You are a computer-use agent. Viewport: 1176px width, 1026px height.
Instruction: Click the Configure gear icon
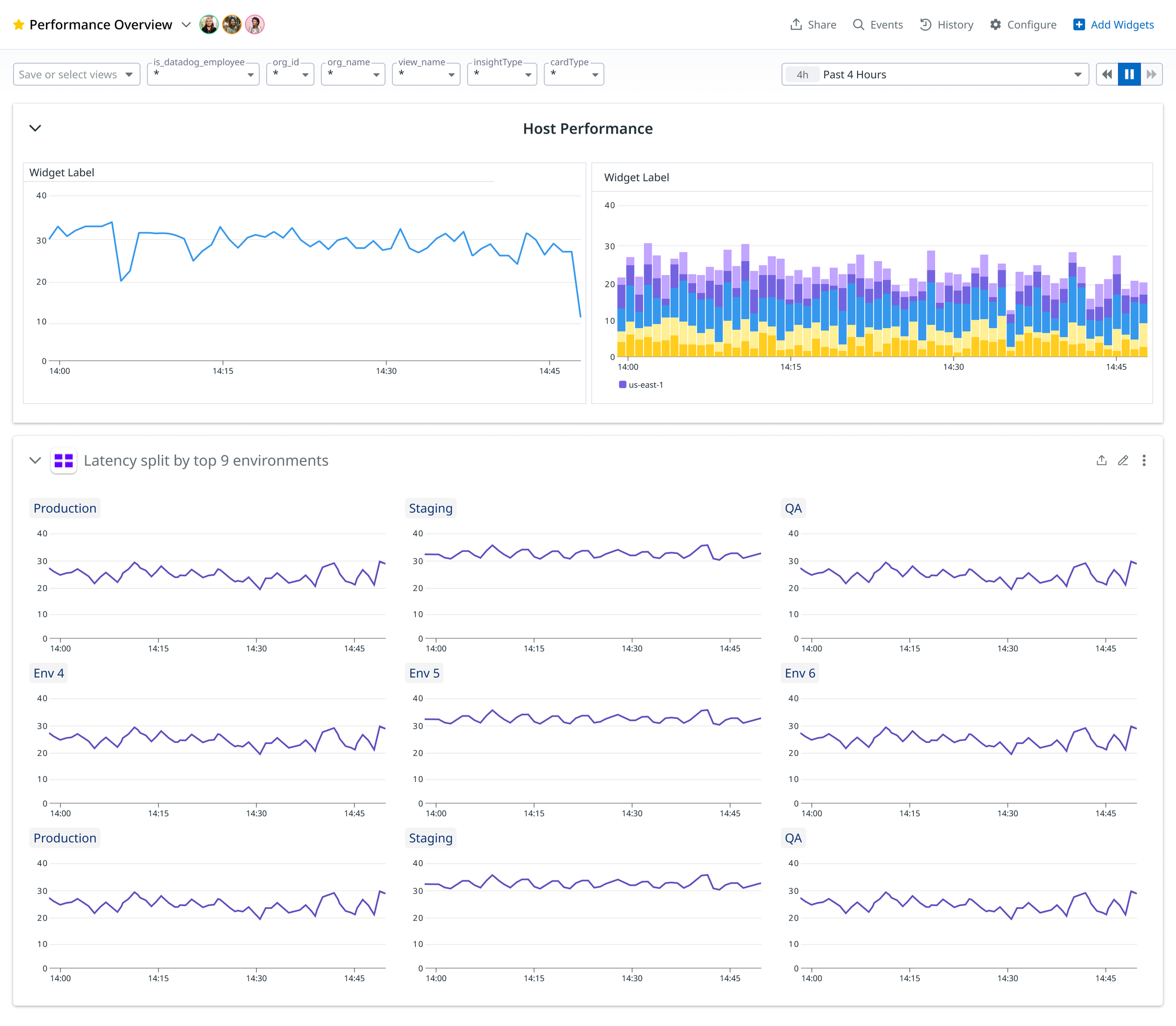point(995,24)
